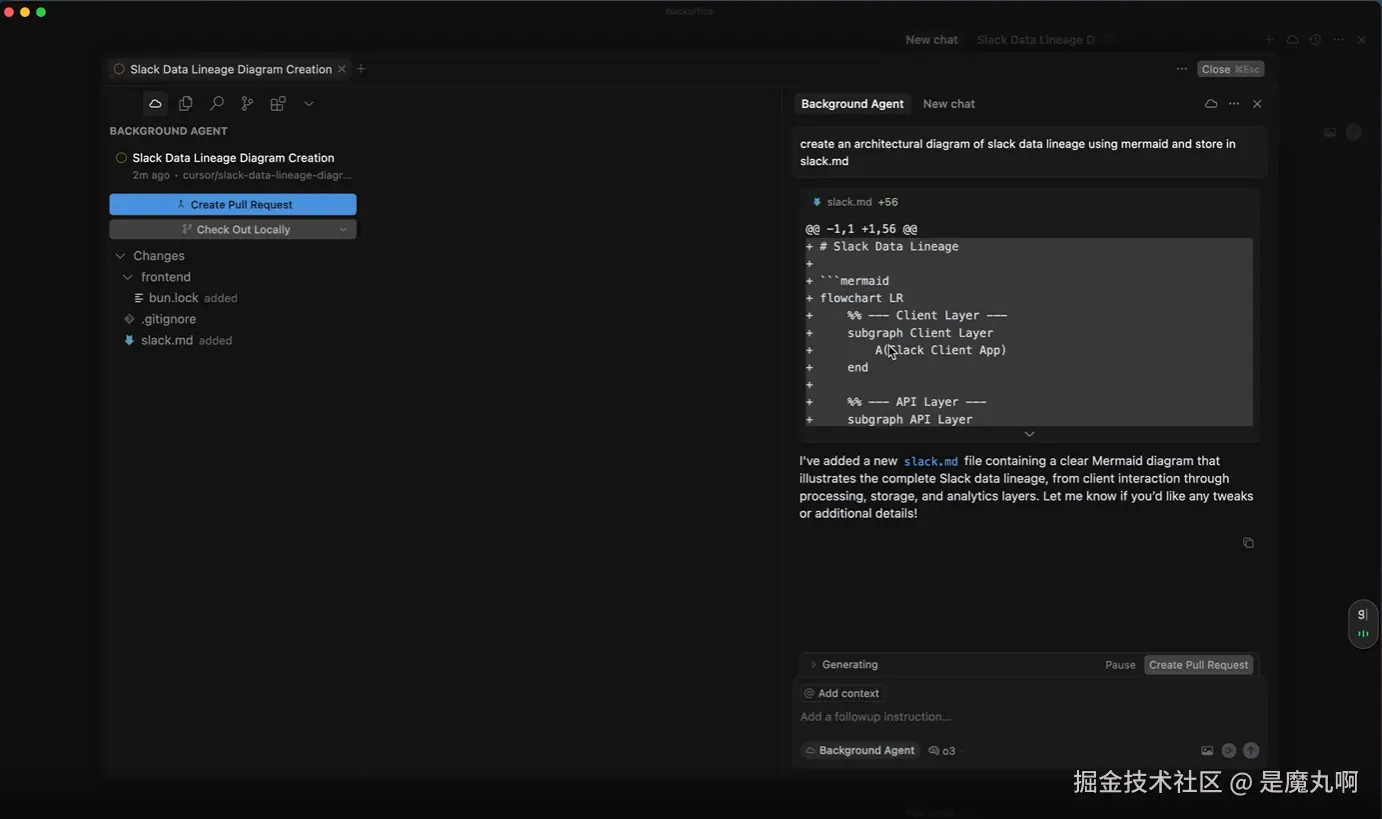Viewport: 1382px width, 819px height.
Task: Click the blue Create Pull Request button
Action: [x=233, y=204]
